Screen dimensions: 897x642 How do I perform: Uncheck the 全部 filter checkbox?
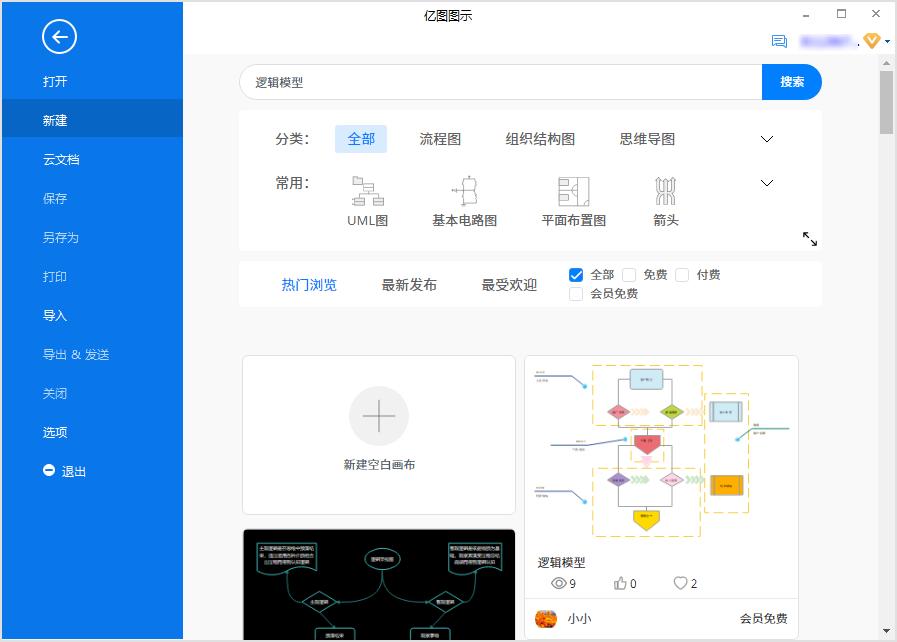click(x=575, y=274)
